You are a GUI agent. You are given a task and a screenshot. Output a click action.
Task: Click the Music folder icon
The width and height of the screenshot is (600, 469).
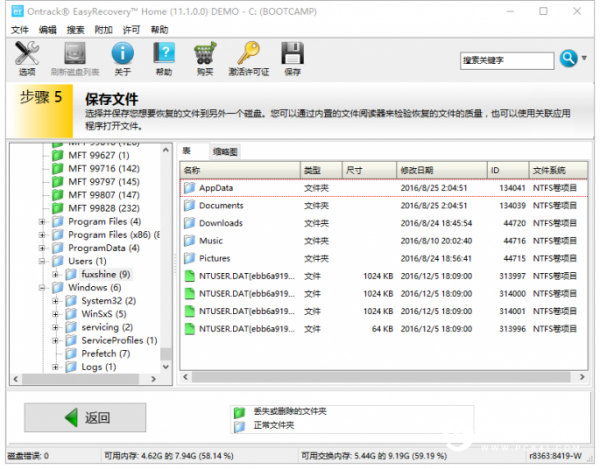189,241
